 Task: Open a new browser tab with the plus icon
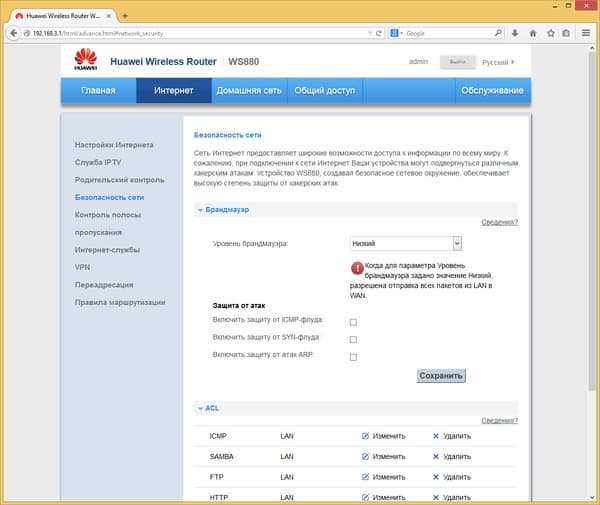tap(125, 16)
